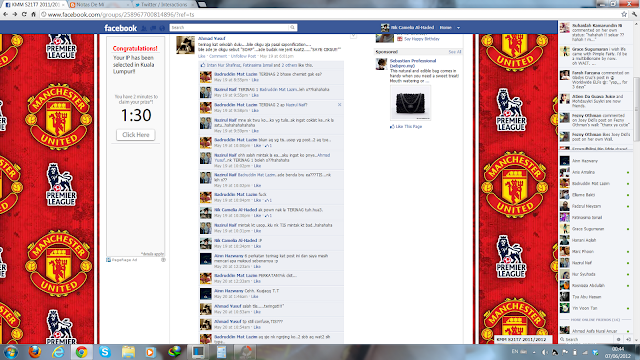Launch Internet Explorer from the taskbar

click(58, 352)
